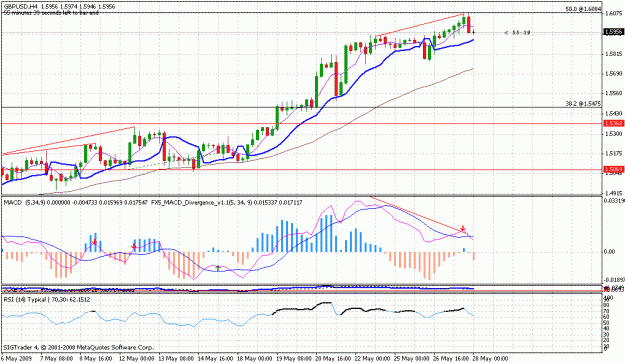Click the '38.2 @1.5475' Fibonacci label
Image resolution: width=625 pixels, height=363 pixels.
click(x=583, y=104)
